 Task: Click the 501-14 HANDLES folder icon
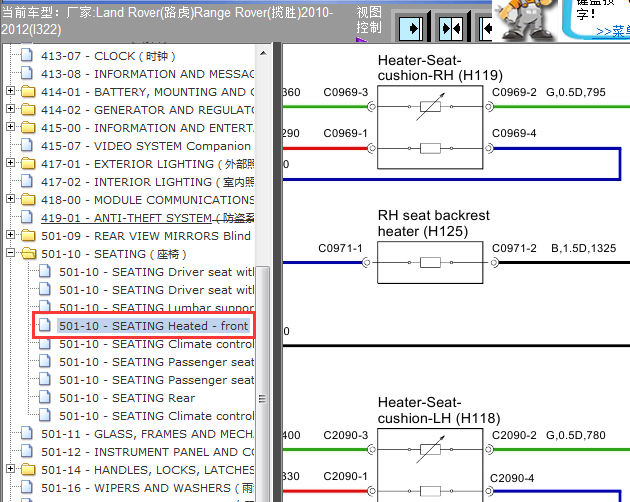[28, 469]
